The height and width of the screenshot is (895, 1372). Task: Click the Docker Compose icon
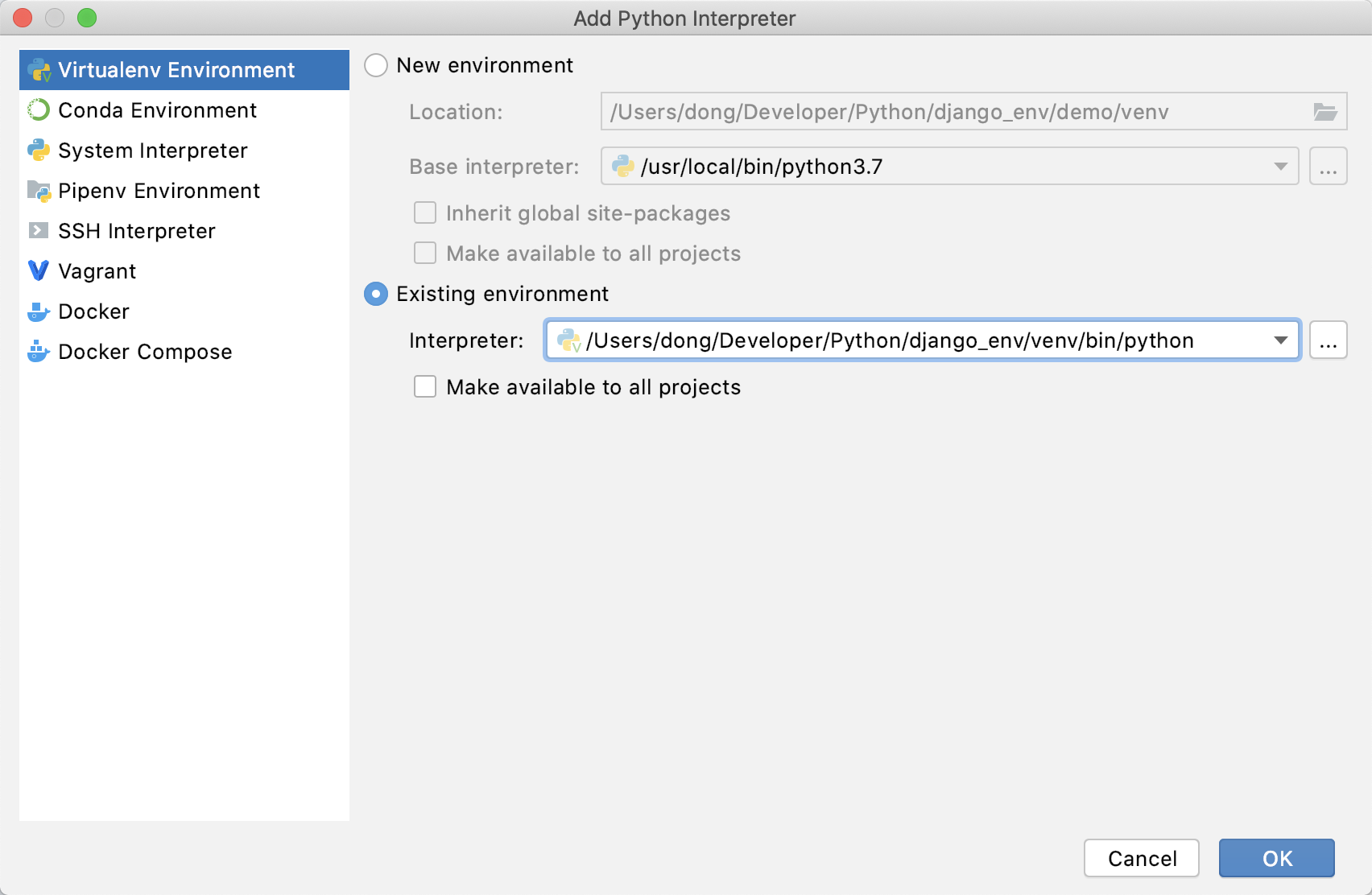pyautogui.click(x=39, y=352)
